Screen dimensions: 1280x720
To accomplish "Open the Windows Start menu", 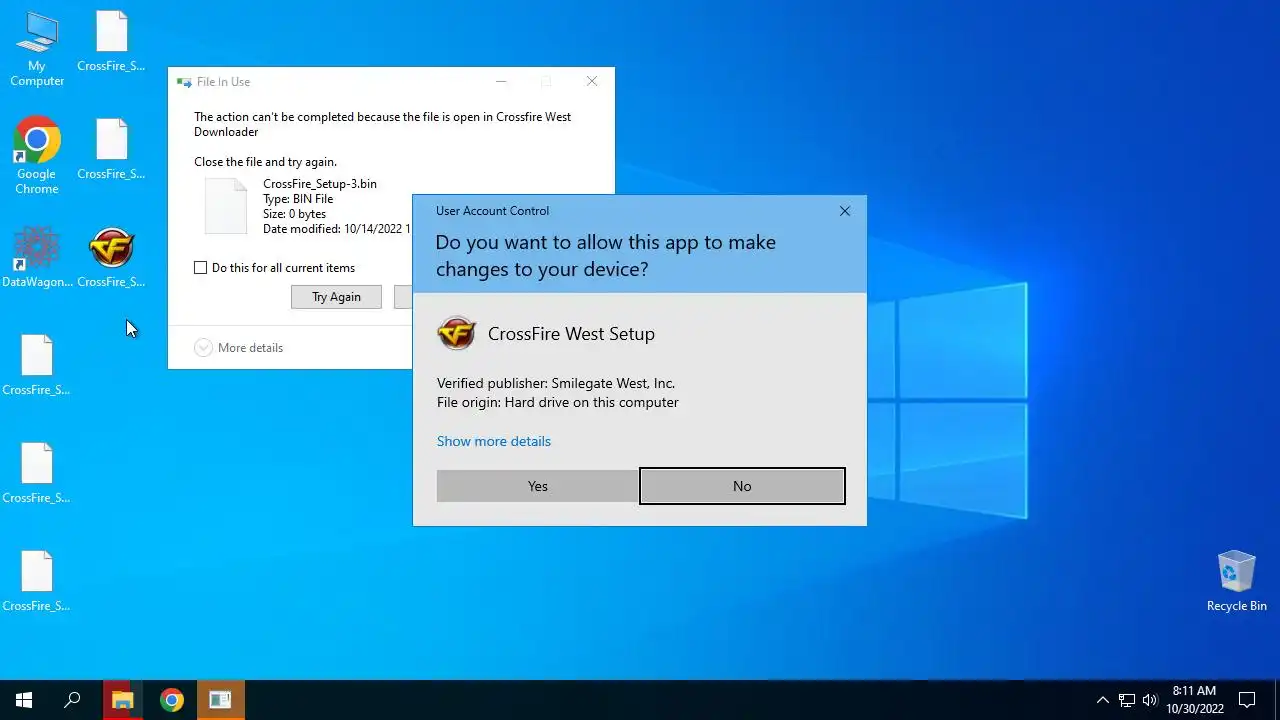I will pyautogui.click(x=24, y=700).
